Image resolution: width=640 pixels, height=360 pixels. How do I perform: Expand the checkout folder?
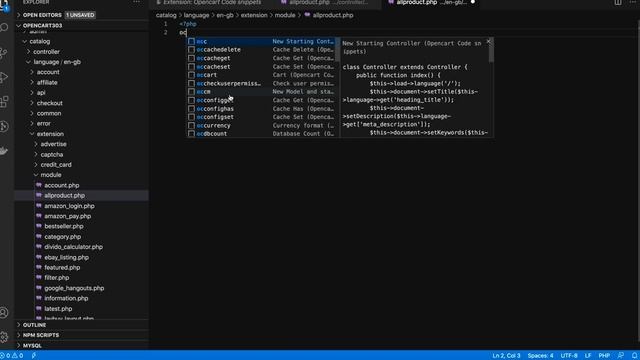tap(49, 103)
